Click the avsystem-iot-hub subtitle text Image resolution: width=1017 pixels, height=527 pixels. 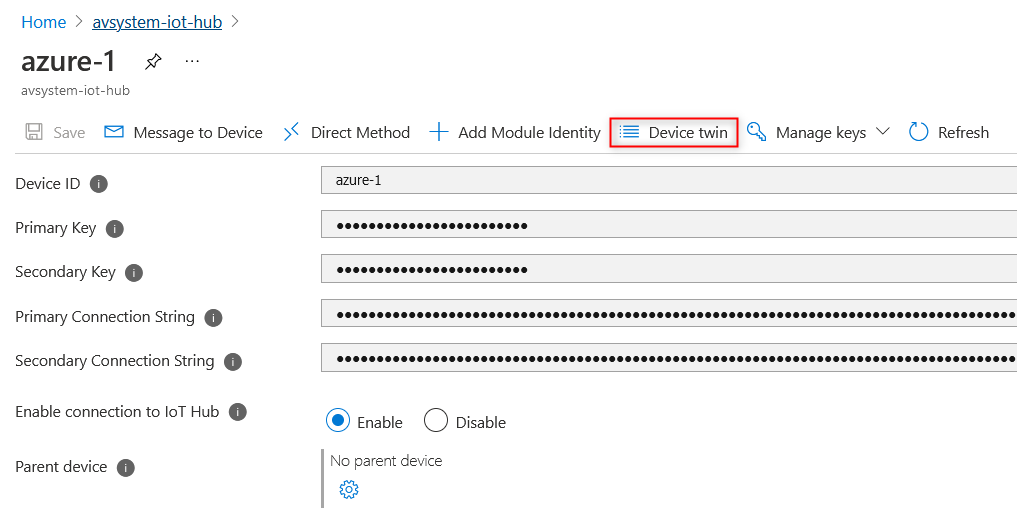75,91
